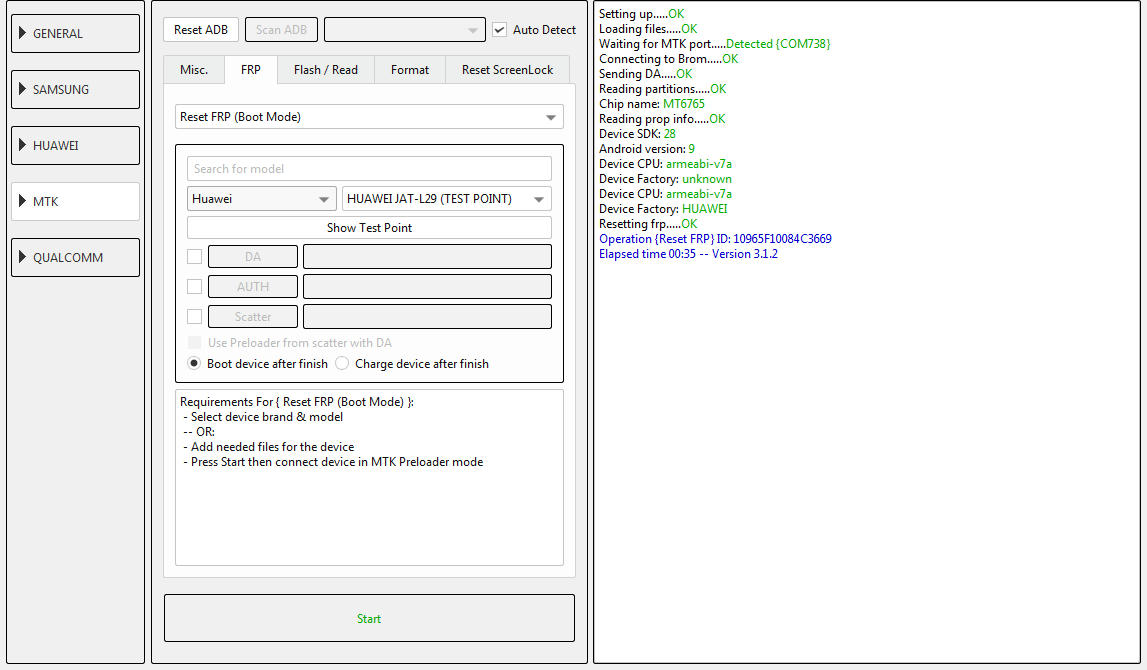
Task: Click the 'Loading files.....OK' log line
Action: (648, 29)
